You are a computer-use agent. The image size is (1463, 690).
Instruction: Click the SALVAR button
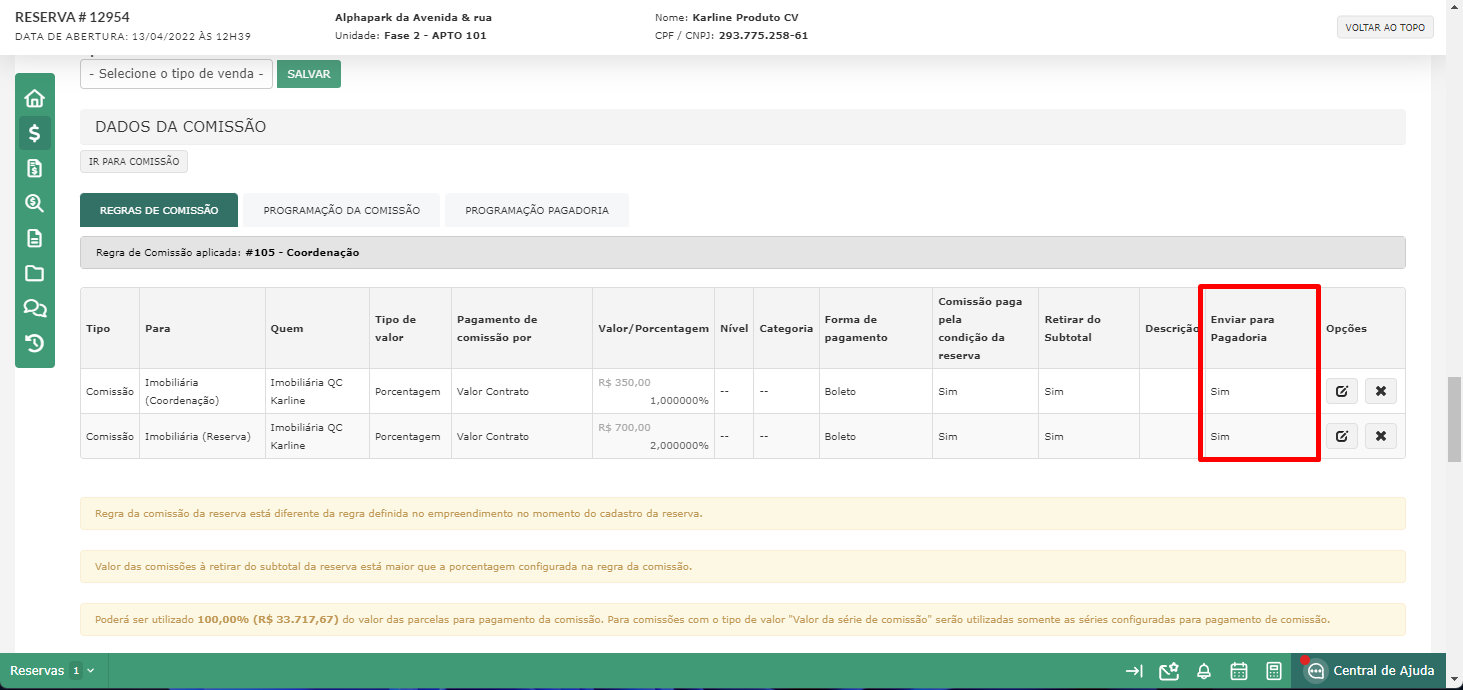pos(309,74)
